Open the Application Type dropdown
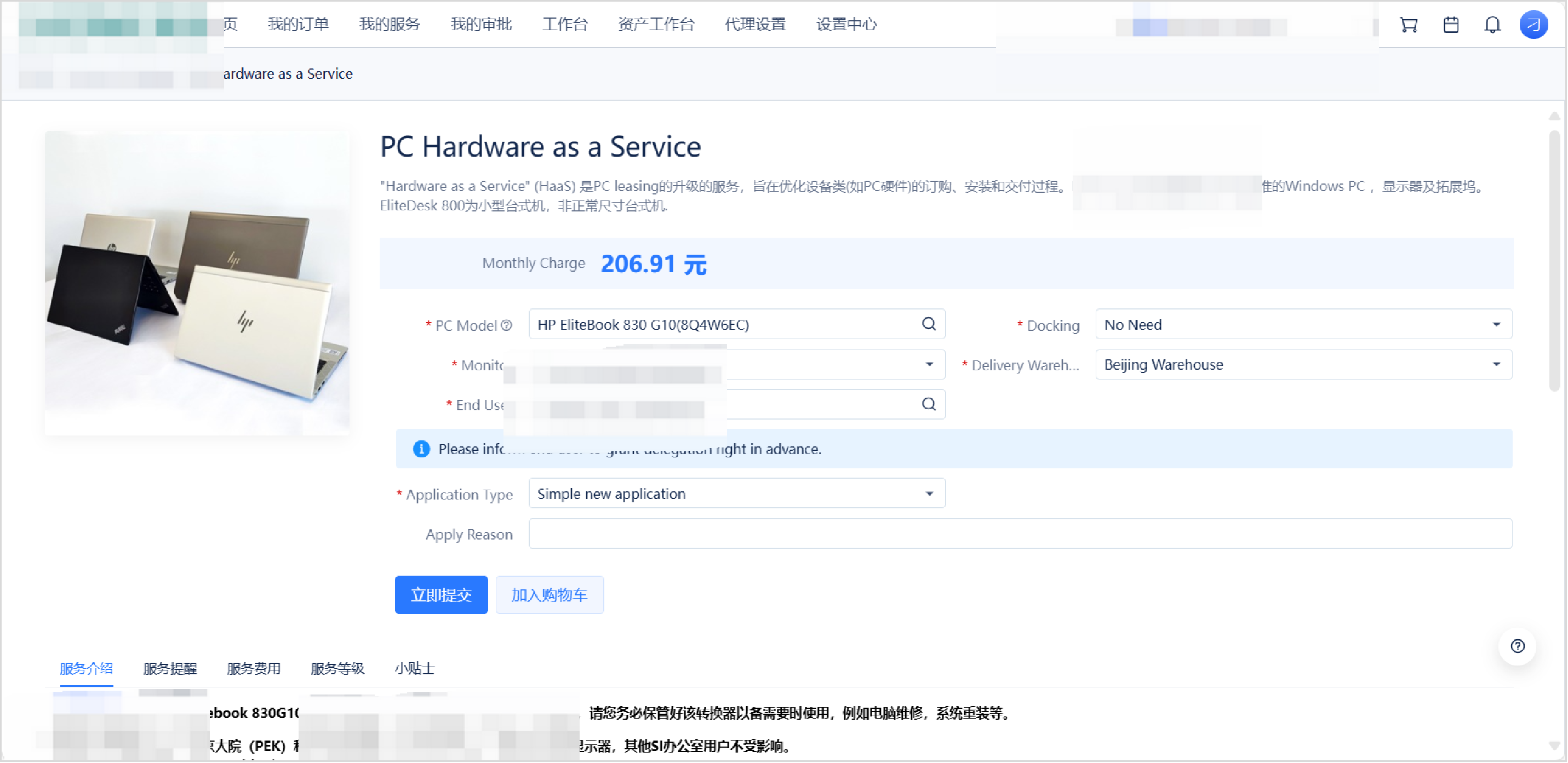This screenshot has width=1568, height=763. 930,494
